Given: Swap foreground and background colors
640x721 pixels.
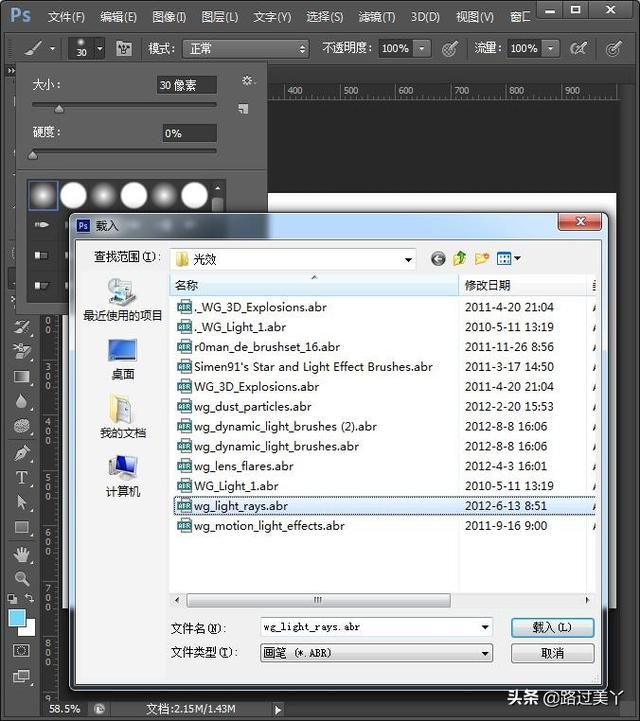Looking at the screenshot, I should click(x=29, y=598).
